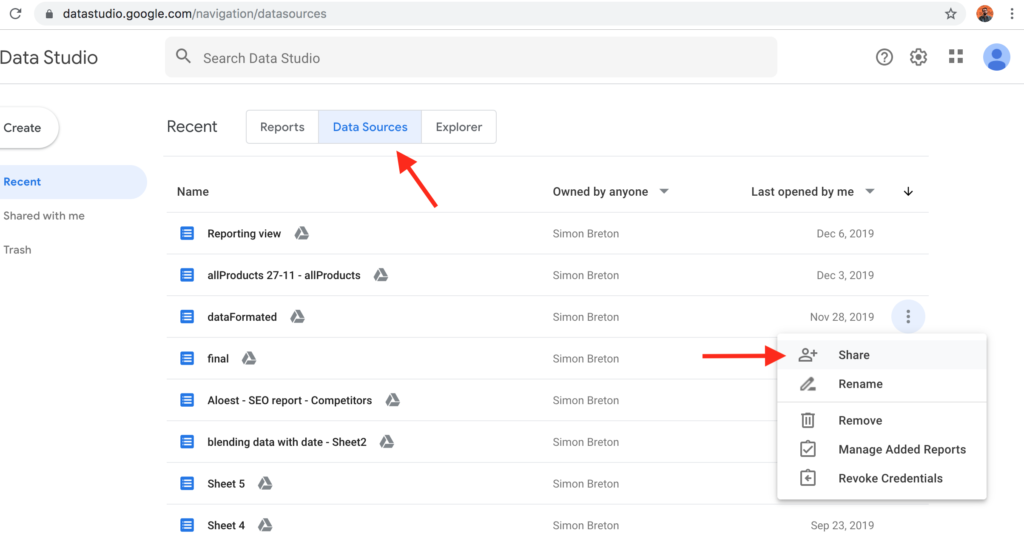Open Shared with me in sidebar
This screenshot has height=542, width=1024.
44,216
